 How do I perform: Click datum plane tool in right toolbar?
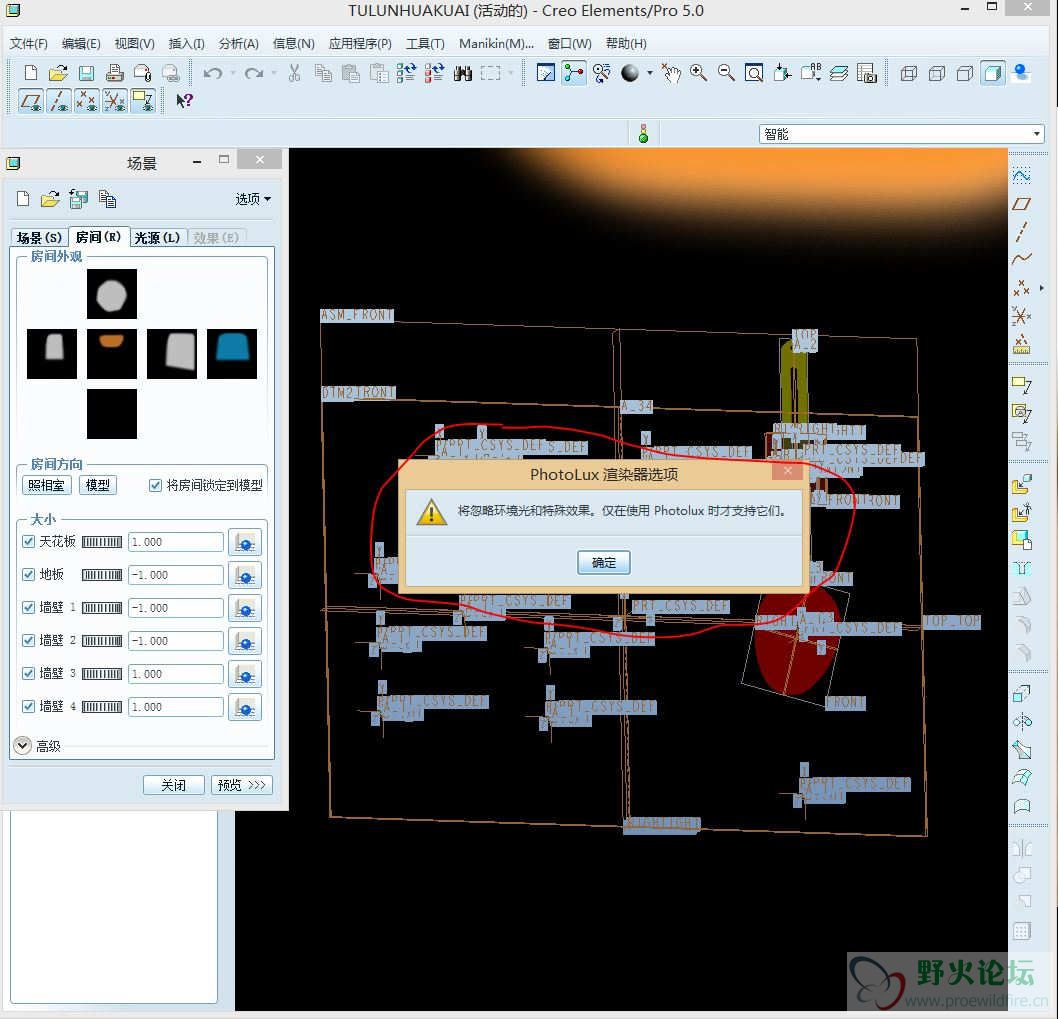pos(1022,204)
